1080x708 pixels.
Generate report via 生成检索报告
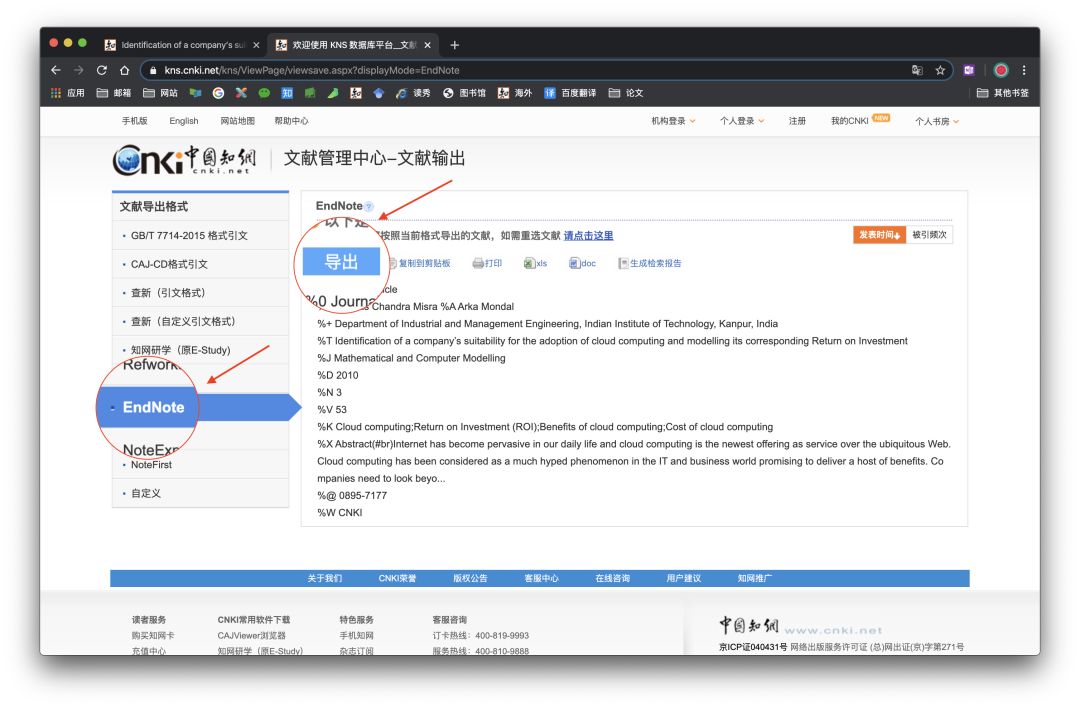(x=650, y=263)
